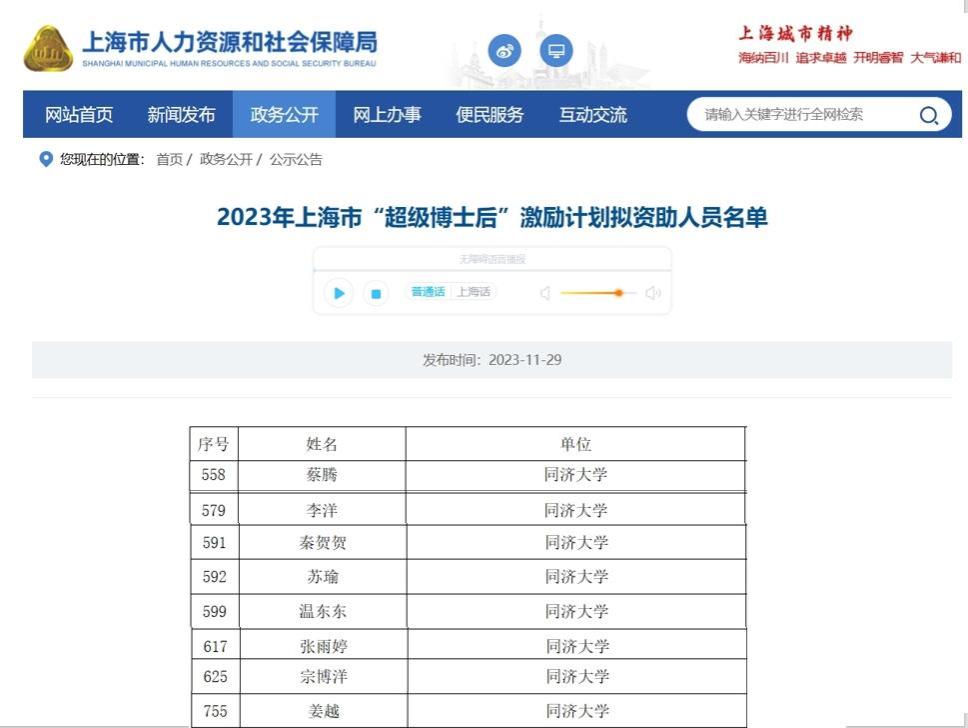Click the Weibo icon in header
Viewport: 968px width, 728px height.
pos(505,50)
